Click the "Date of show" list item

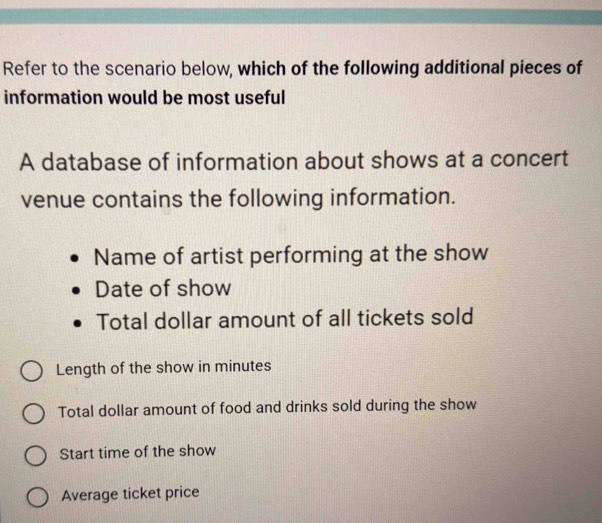[163, 289]
